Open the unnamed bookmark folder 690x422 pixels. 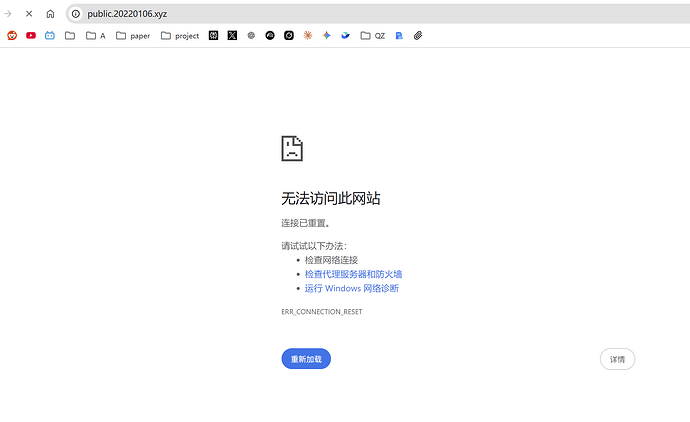[x=70, y=36]
